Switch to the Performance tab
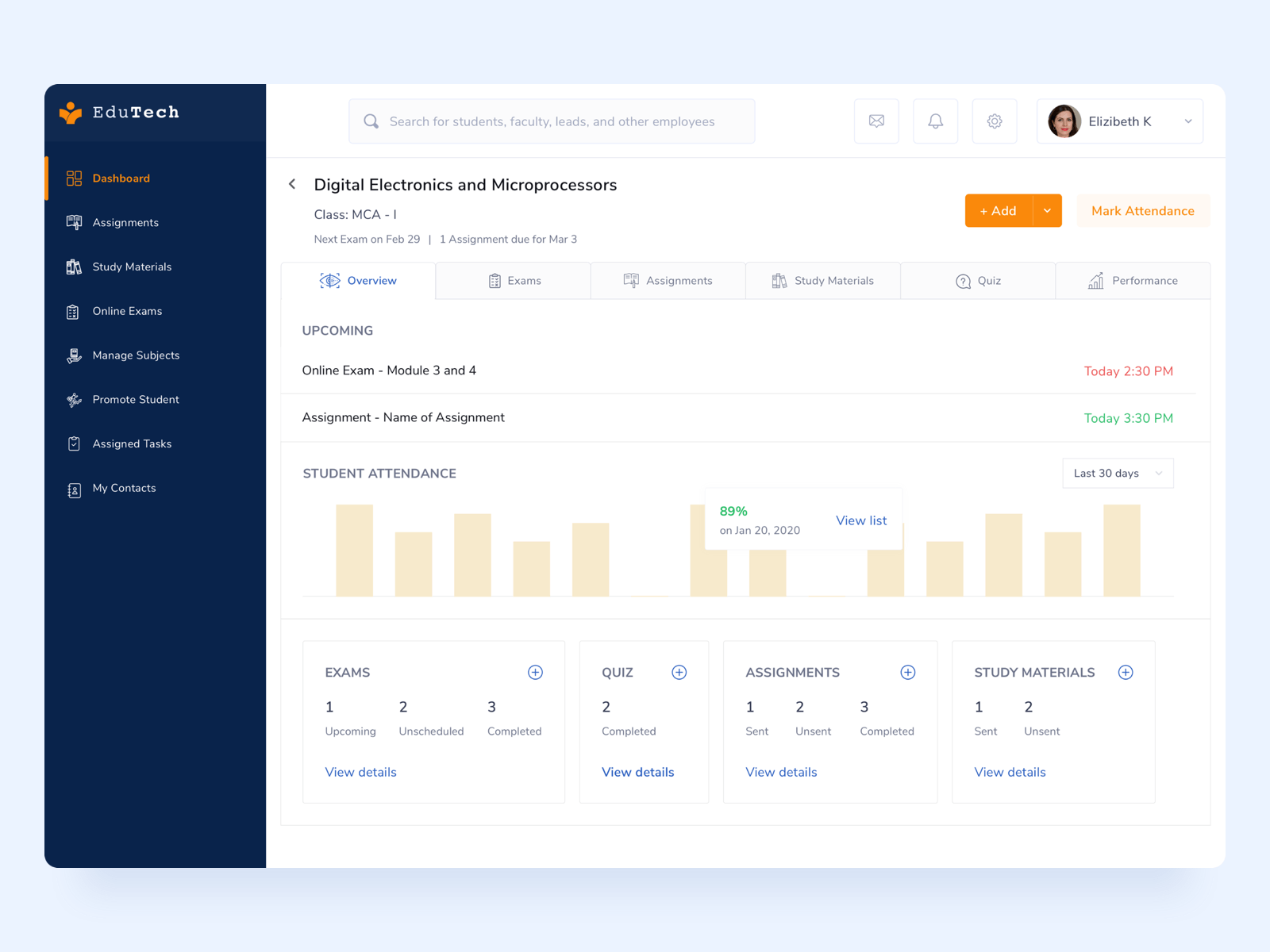Viewport: 1270px width, 952px height. click(1133, 280)
